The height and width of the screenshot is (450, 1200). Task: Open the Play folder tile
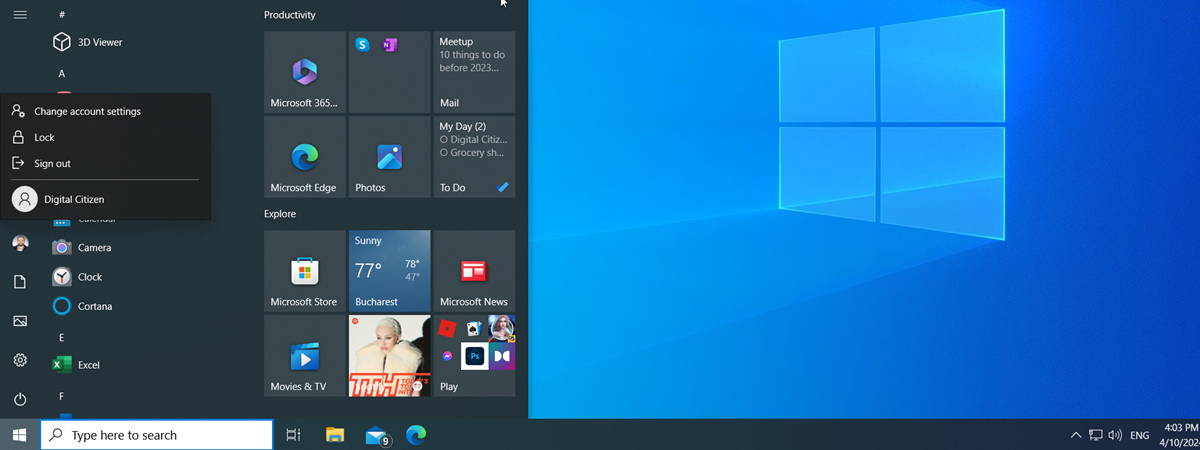(474, 356)
